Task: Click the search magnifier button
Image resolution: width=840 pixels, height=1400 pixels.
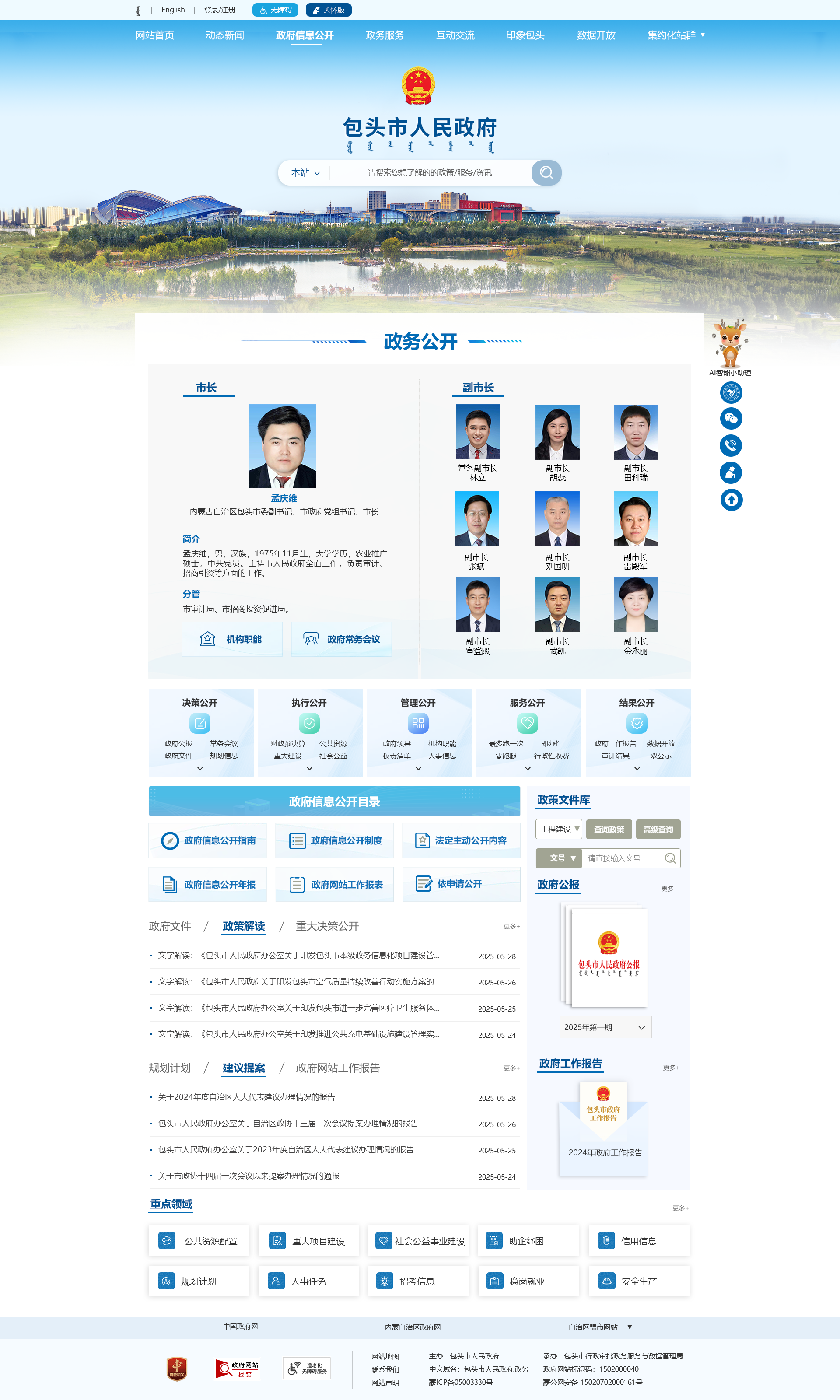Action: pyautogui.click(x=546, y=173)
